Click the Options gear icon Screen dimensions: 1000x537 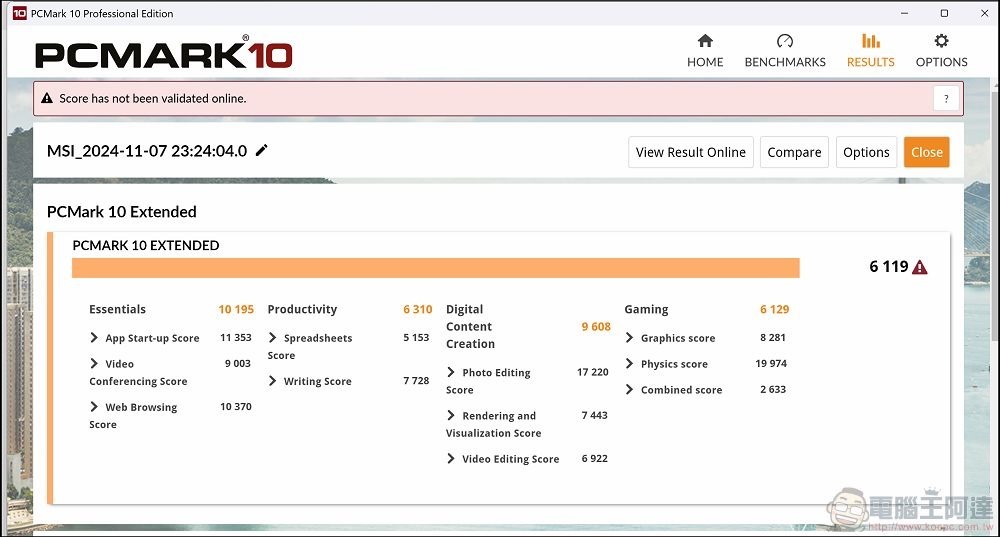pos(941,41)
